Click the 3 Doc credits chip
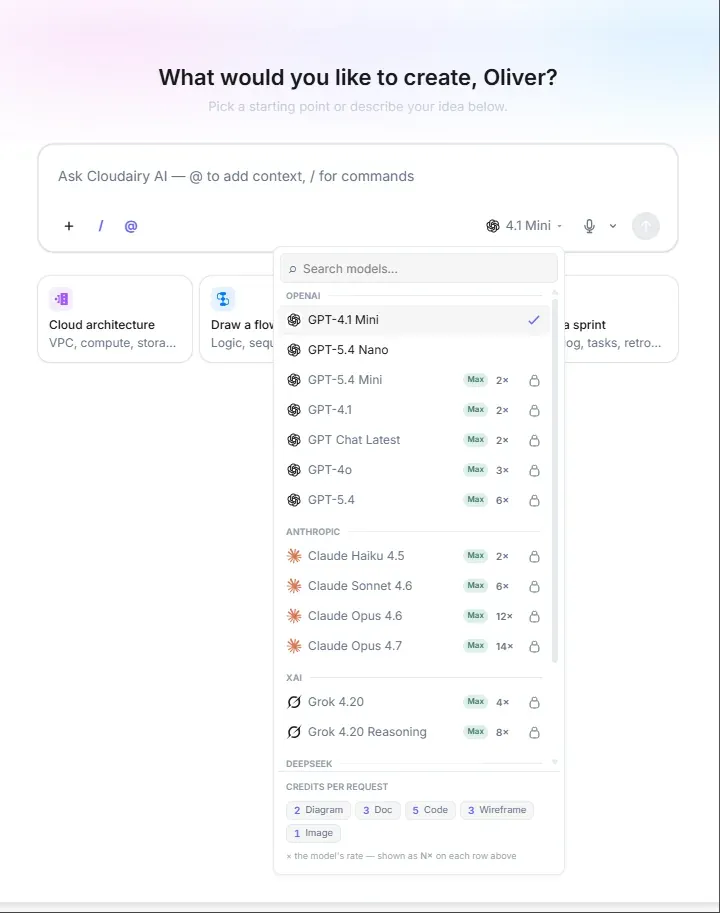The height and width of the screenshot is (913, 720). tap(378, 810)
